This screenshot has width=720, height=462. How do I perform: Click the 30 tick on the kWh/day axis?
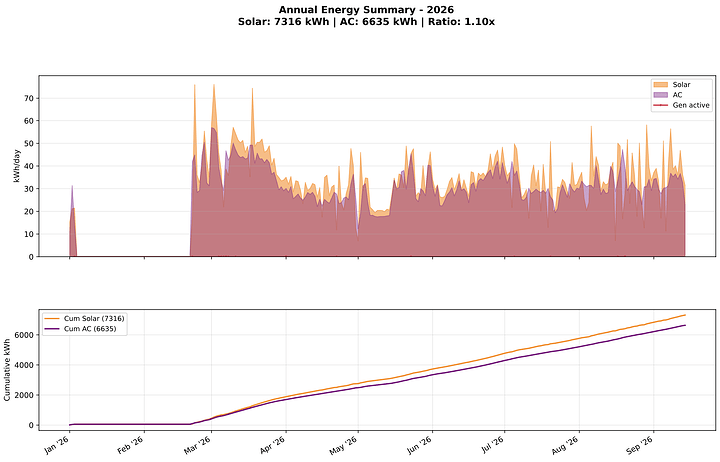(x=29, y=189)
